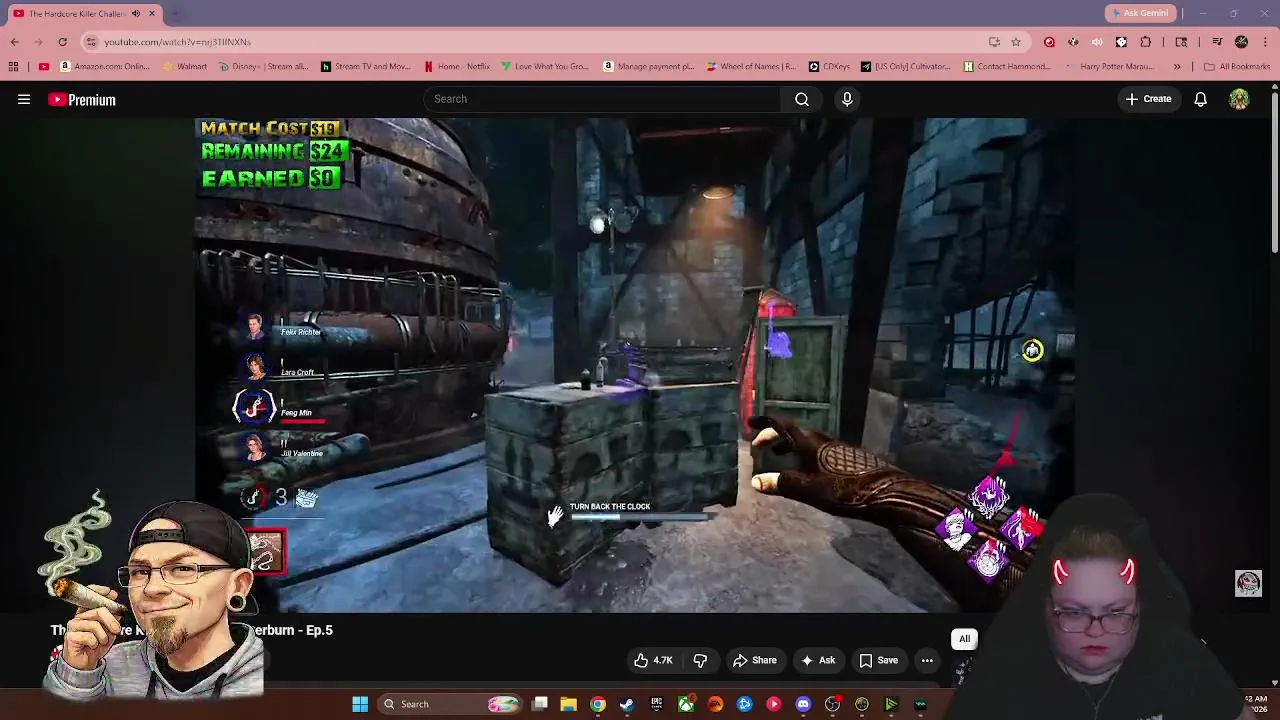Bookmark this page with the star icon
This screenshot has height=720, width=1280.
(x=1016, y=42)
